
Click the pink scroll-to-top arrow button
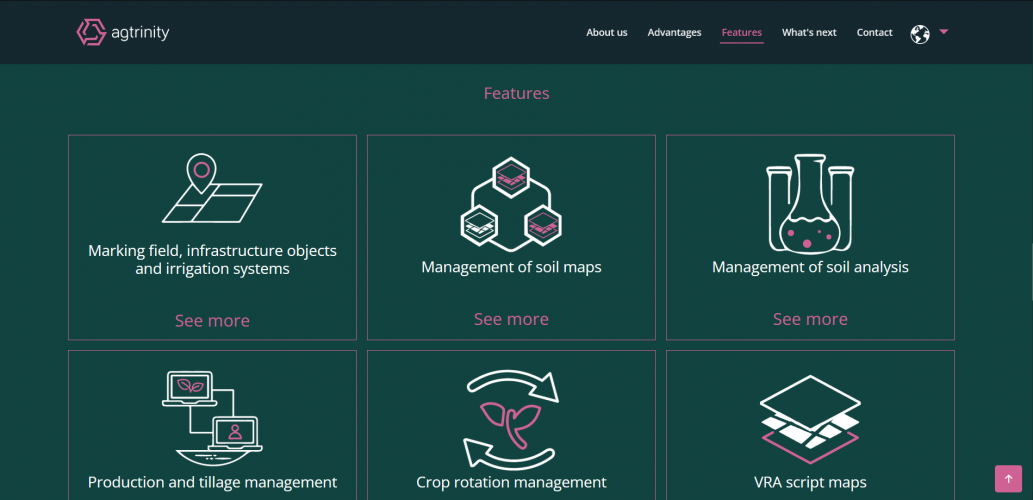click(x=1008, y=479)
